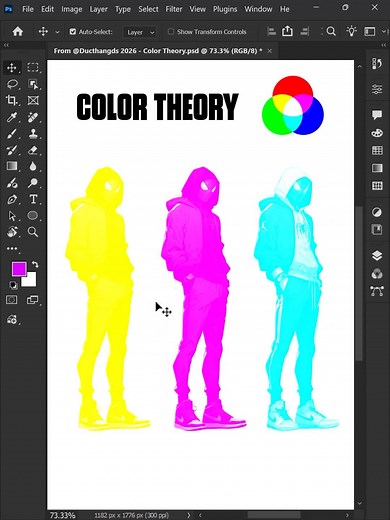The height and width of the screenshot is (520, 390).
Task: Click the horizontal canvas scrollbar
Action: click(x=273, y=515)
